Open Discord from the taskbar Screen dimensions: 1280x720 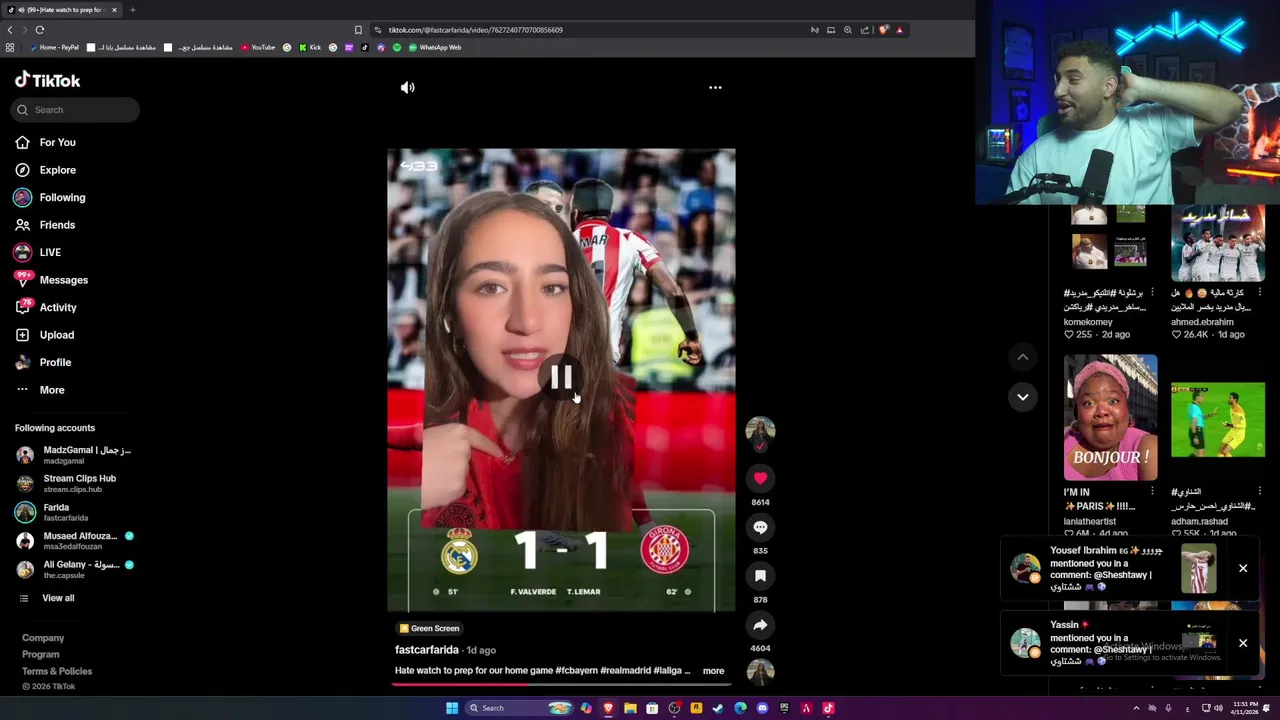tap(762, 708)
